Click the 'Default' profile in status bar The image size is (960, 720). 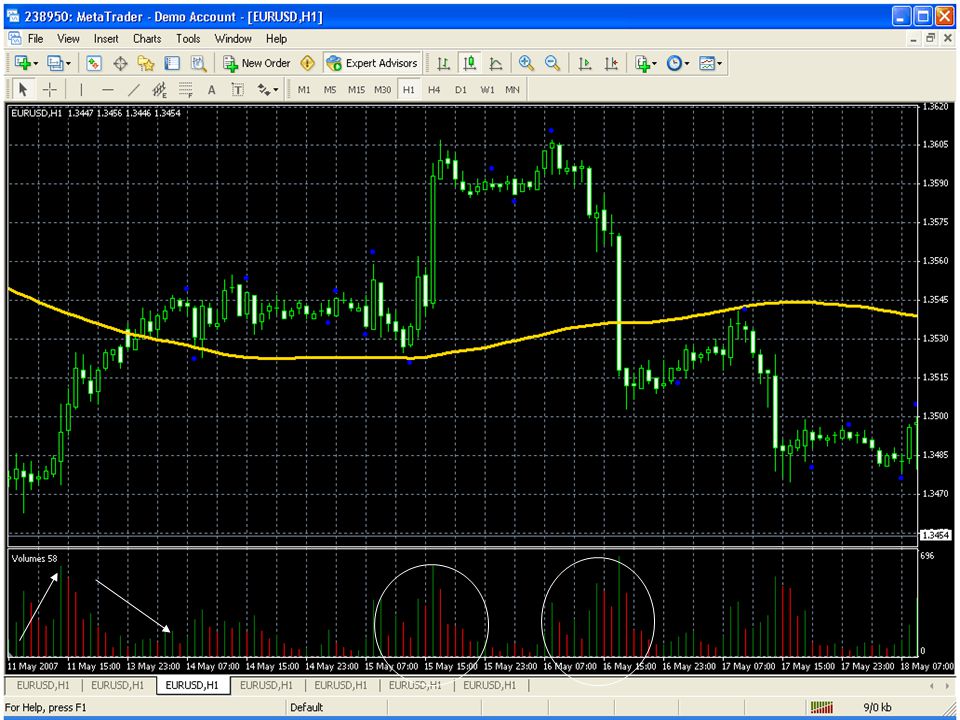tap(307, 708)
